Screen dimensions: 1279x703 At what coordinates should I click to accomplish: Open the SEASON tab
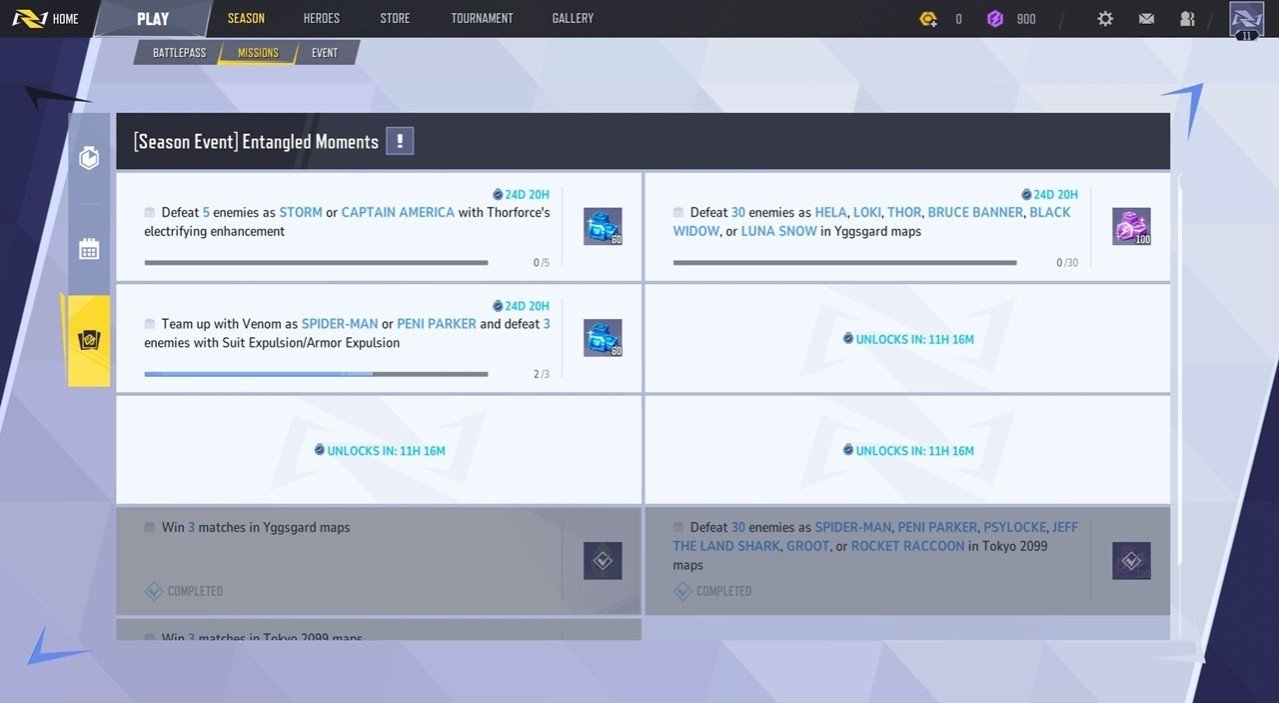tap(246, 18)
